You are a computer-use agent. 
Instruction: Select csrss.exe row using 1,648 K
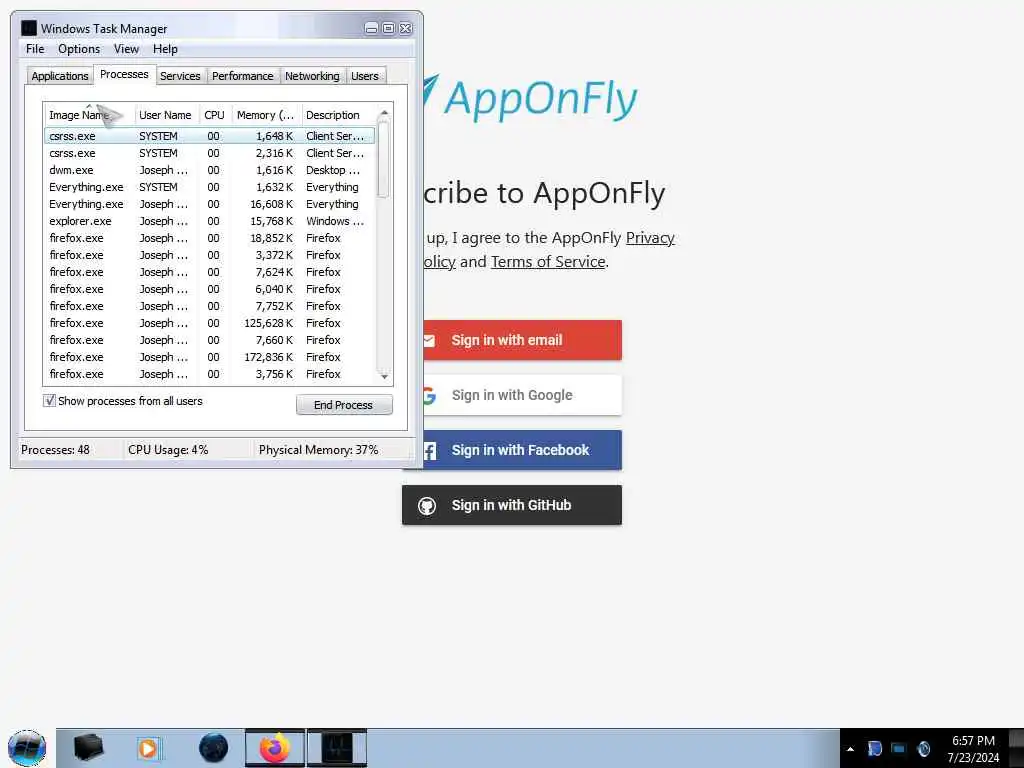[x=210, y=136]
